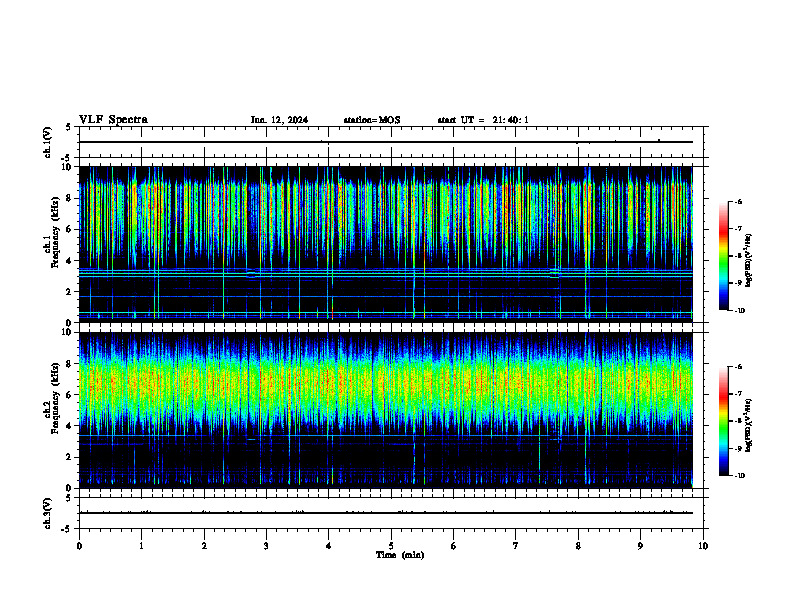Click the "ch.1(V)" waveform axis label

[x=48, y=142]
